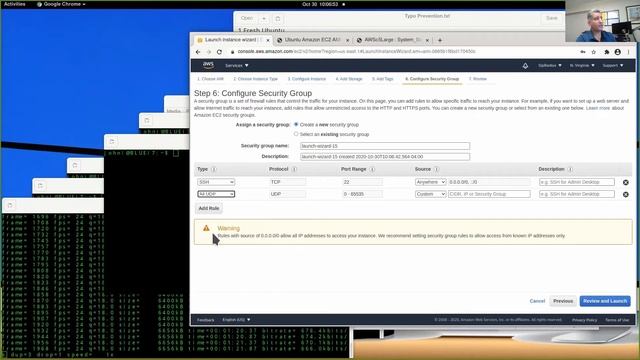Screen dimensions: 640x360
Task: Expand the account name dropdown in AWS header
Action: (550, 65)
